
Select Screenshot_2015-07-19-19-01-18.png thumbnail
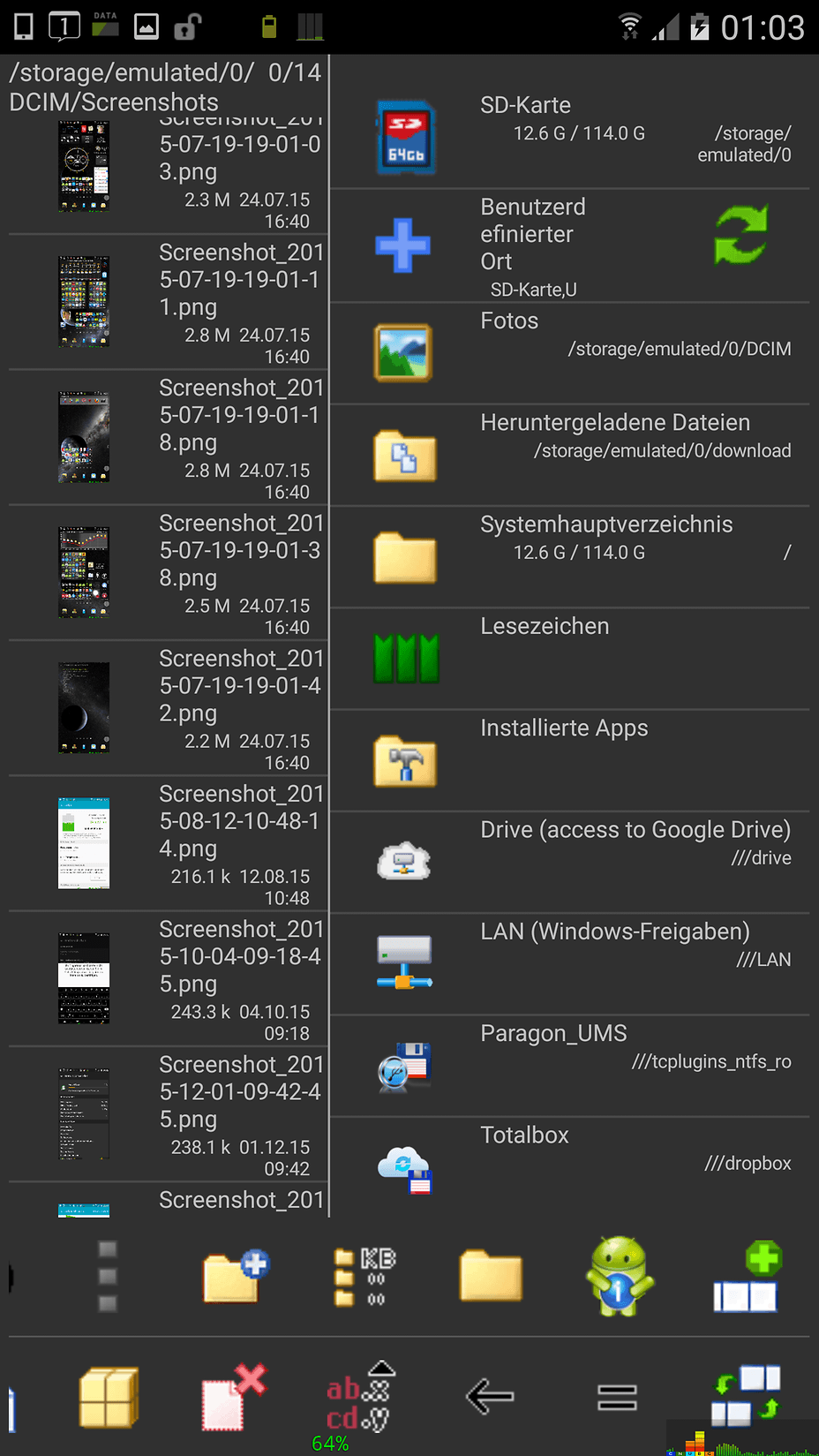[84, 437]
